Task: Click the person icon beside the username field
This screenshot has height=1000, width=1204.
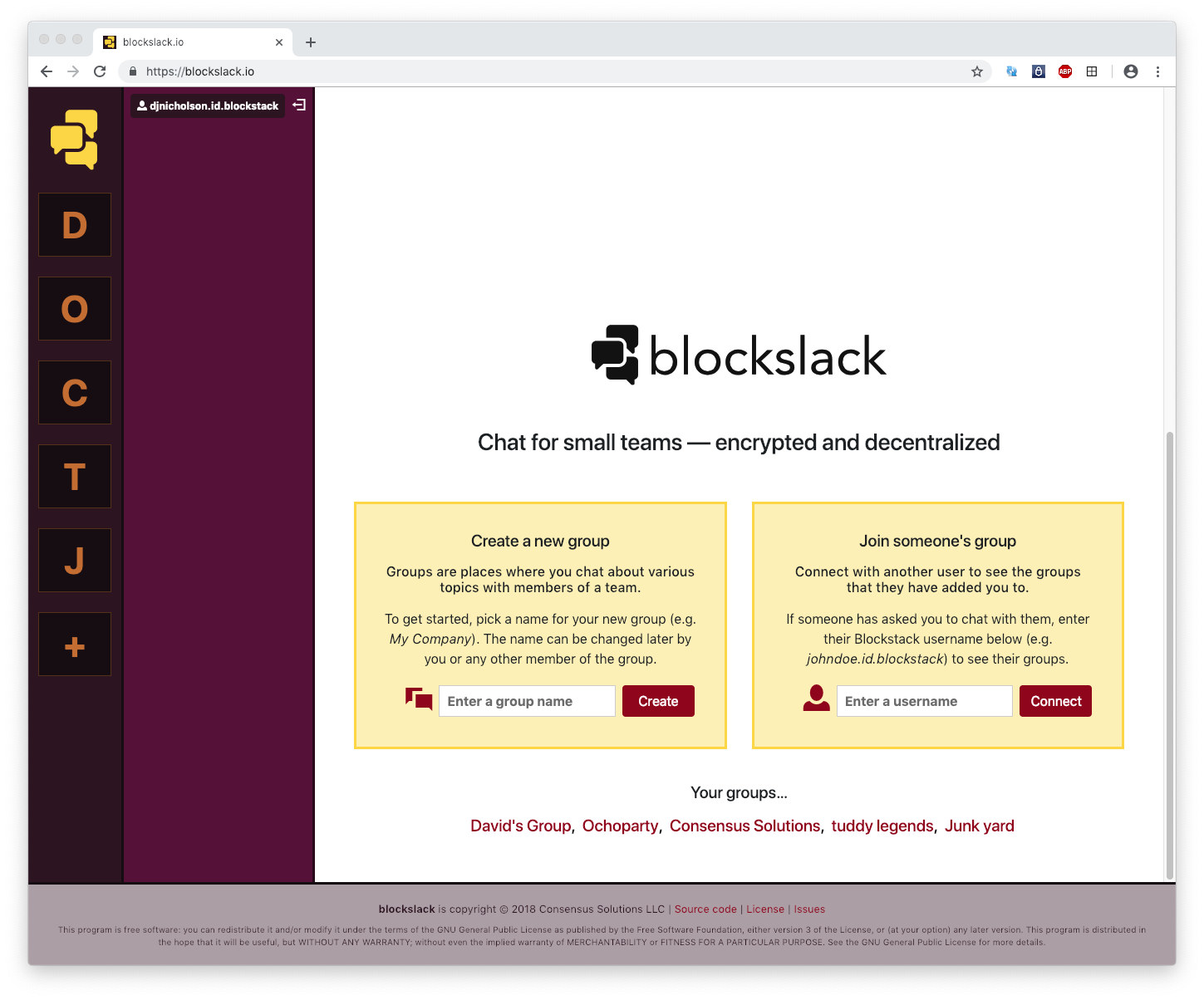Action: (815, 699)
